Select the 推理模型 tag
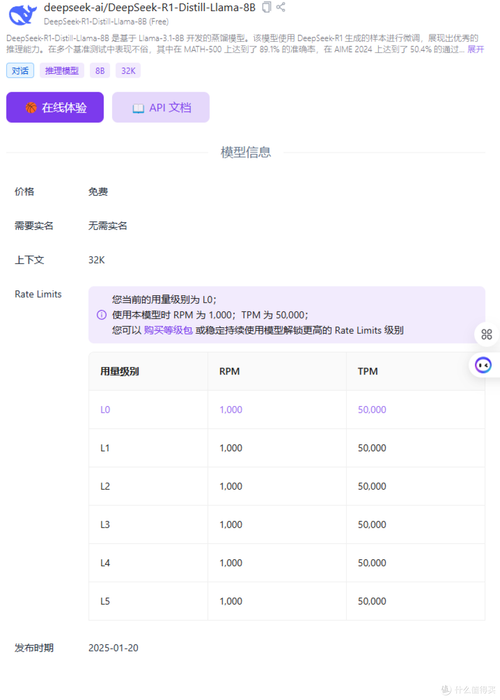 coord(62,71)
